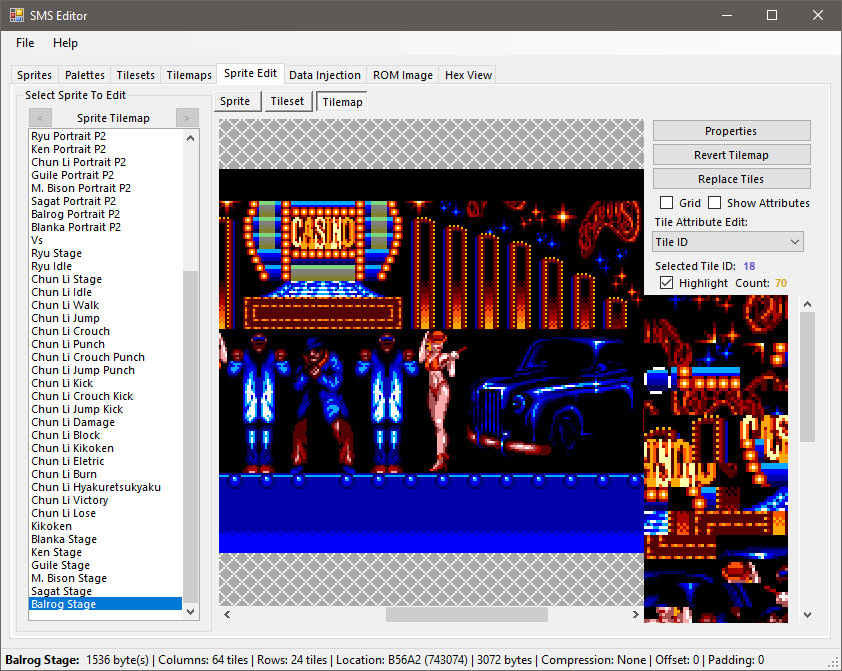This screenshot has height=671, width=842.
Task: Switch to the Tilemaps tab
Action: coord(189,75)
